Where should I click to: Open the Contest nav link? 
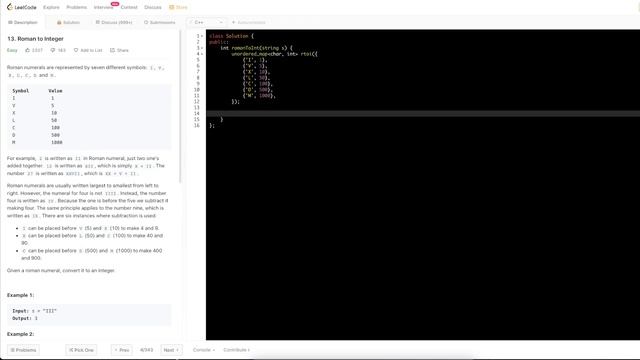pos(129,7)
